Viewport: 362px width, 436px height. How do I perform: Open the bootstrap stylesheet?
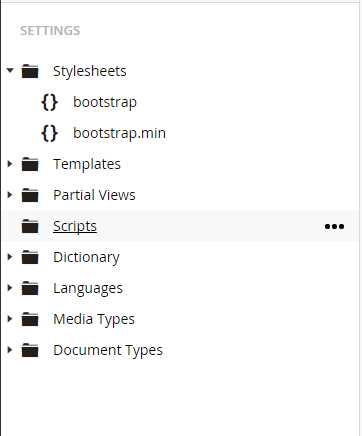pyautogui.click(x=105, y=102)
